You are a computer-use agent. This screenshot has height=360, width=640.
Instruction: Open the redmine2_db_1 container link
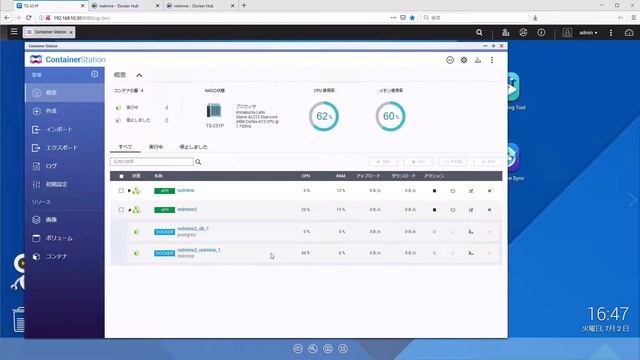193,229
